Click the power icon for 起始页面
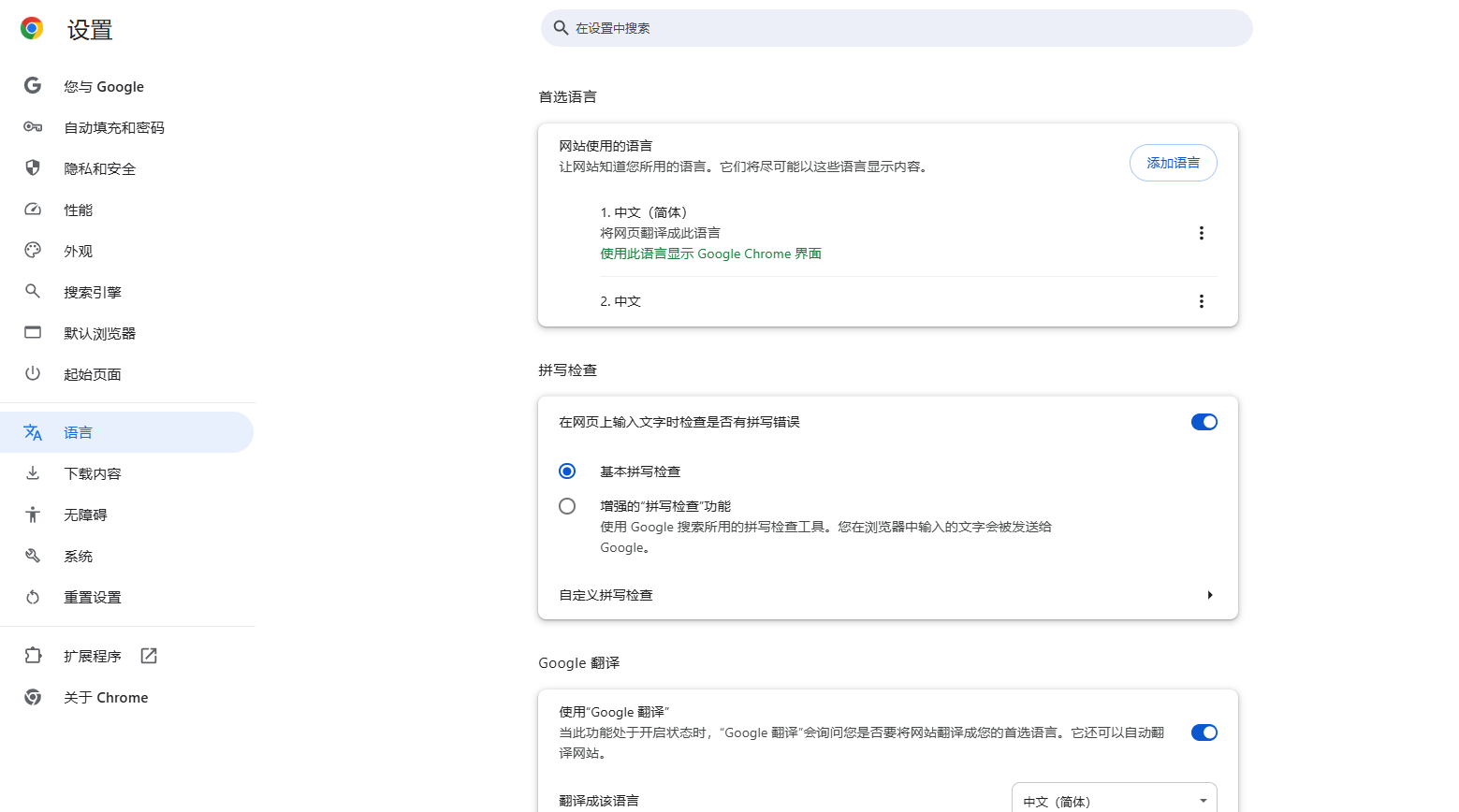Viewport: 1459px width, 812px height. (33, 373)
